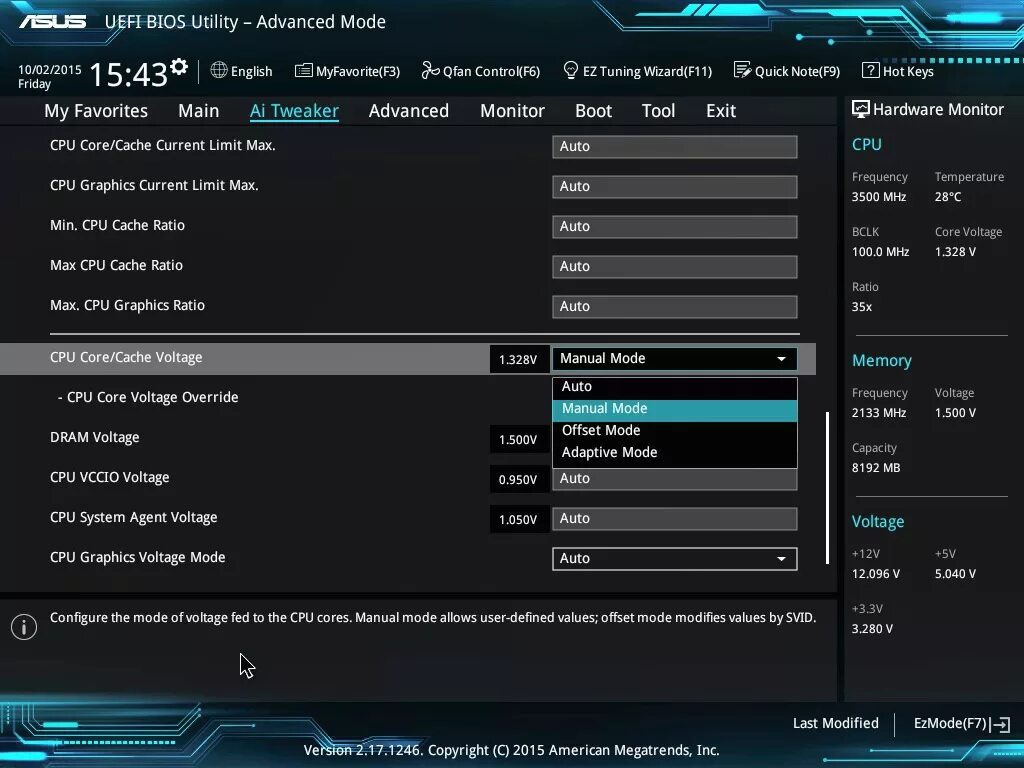The image size is (1024, 768).
Task: Click the 1.050V System Agent reading
Action: (x=518, y=520)
